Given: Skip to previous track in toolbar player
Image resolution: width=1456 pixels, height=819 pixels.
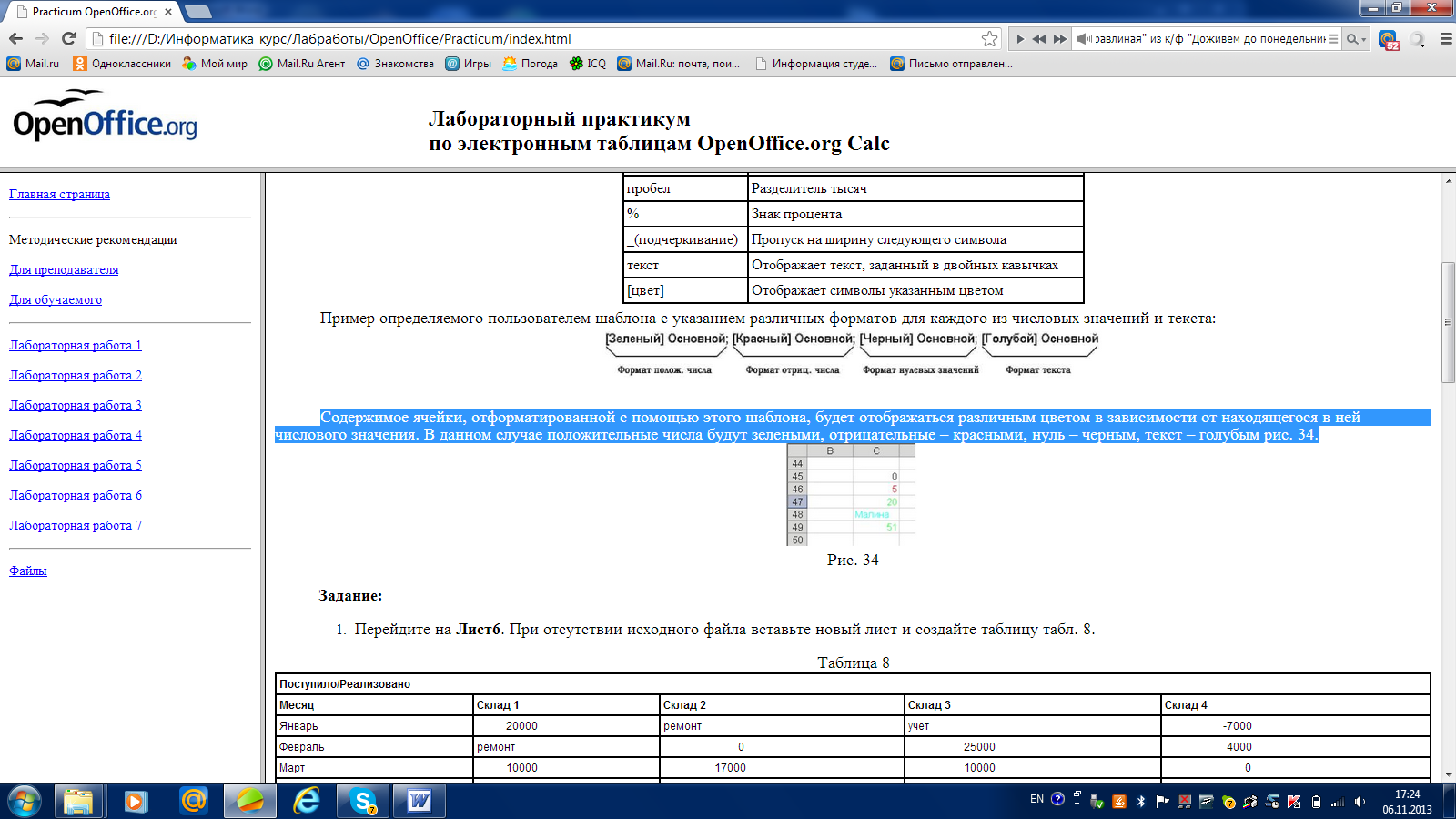Looking at the screenshot, I should point(1039,39).
